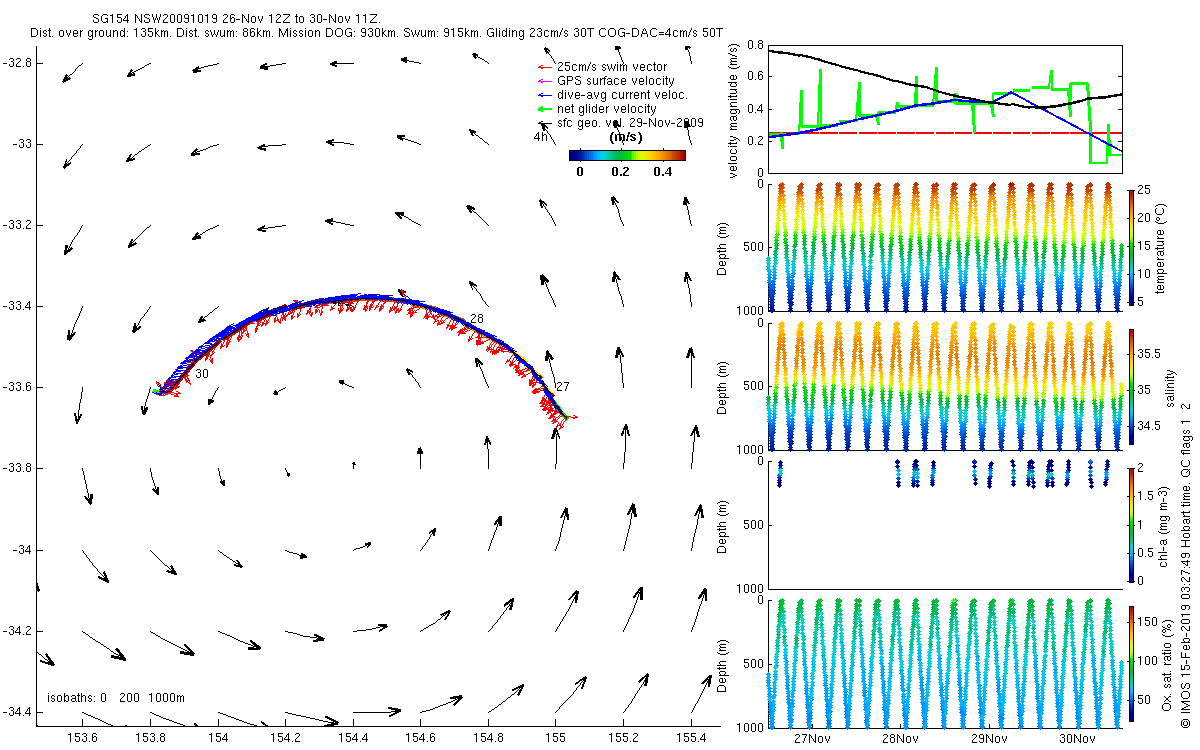Click the '4h' label near the legend
Image resolution: width=1200 pixels, height=750 pixels.
[x=540, y=137]
